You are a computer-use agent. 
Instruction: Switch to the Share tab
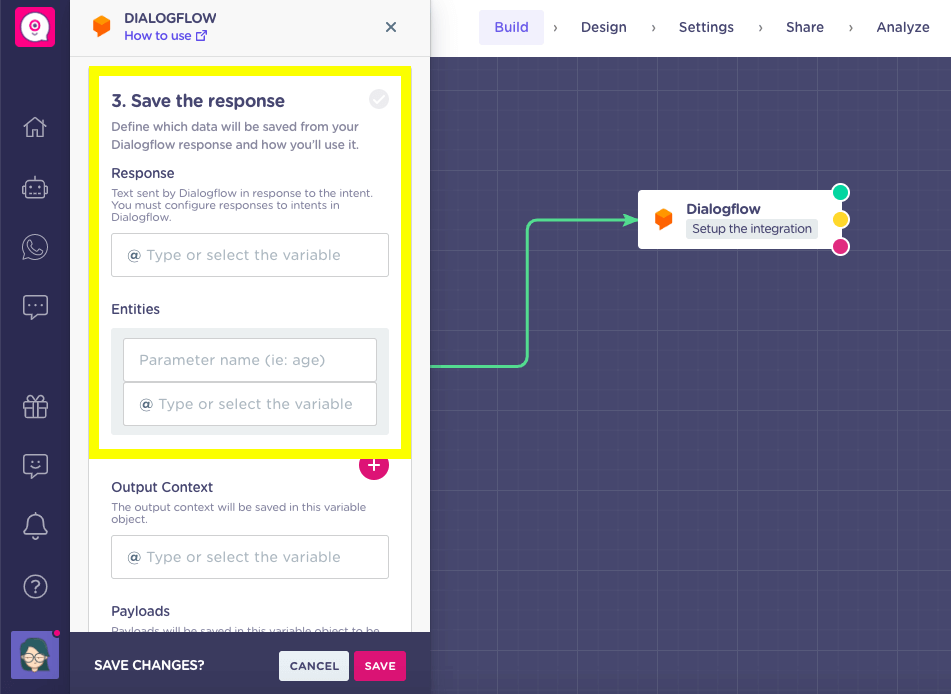coord(805,27)
